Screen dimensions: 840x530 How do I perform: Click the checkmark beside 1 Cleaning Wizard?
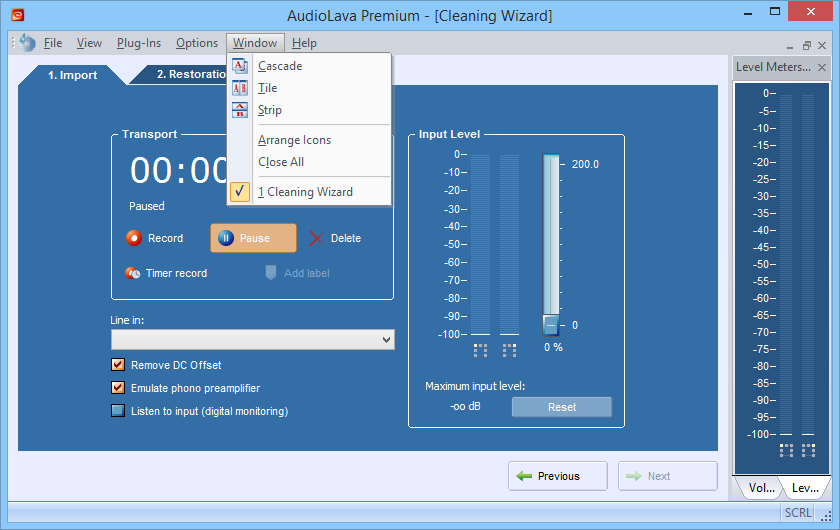click(x=240, y=191)
